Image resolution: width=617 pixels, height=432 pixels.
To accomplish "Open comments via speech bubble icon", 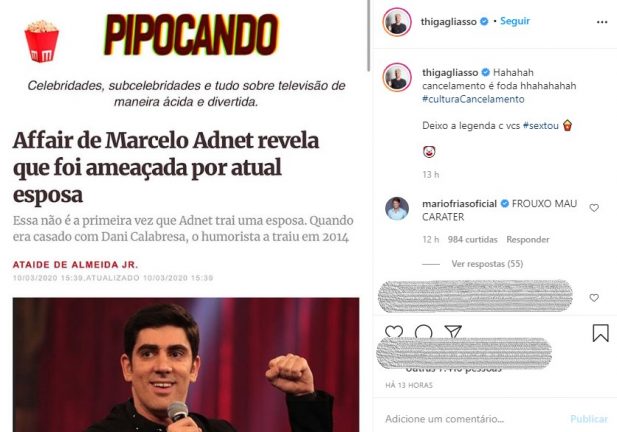I will pyautogui.click(x=423, y=331).
